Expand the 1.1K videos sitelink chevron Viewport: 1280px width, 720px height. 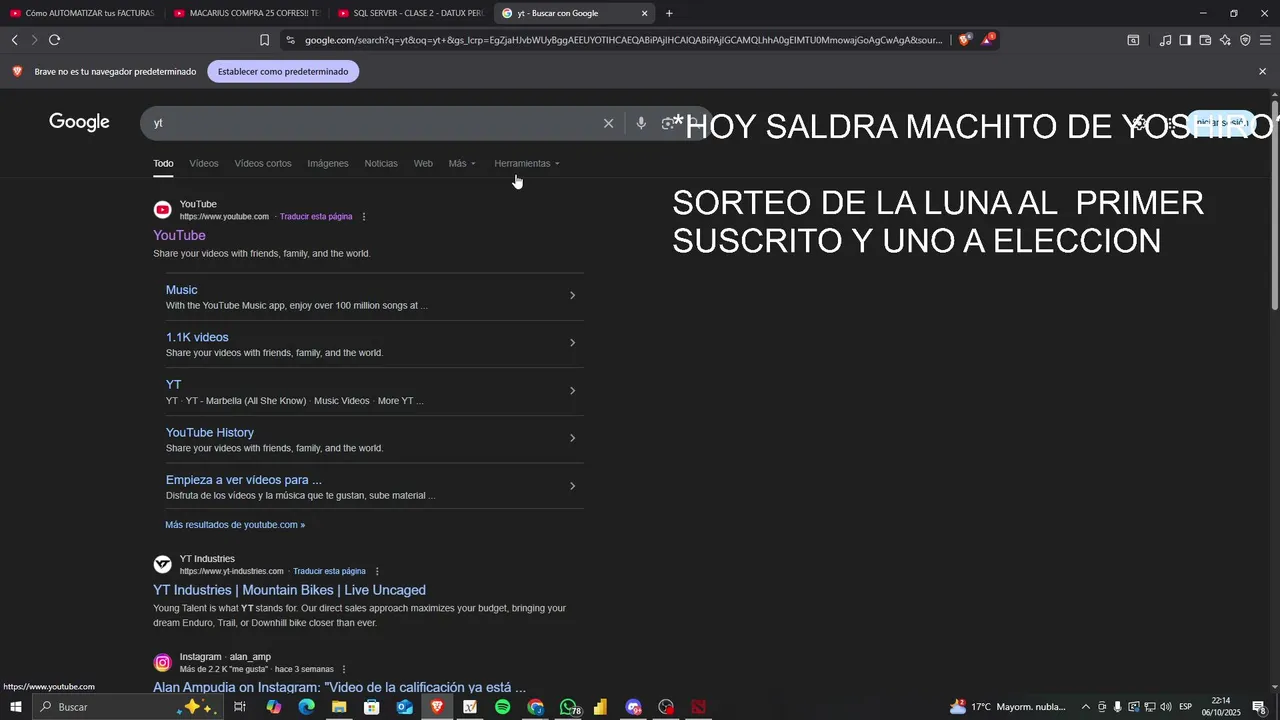[572, 343]
